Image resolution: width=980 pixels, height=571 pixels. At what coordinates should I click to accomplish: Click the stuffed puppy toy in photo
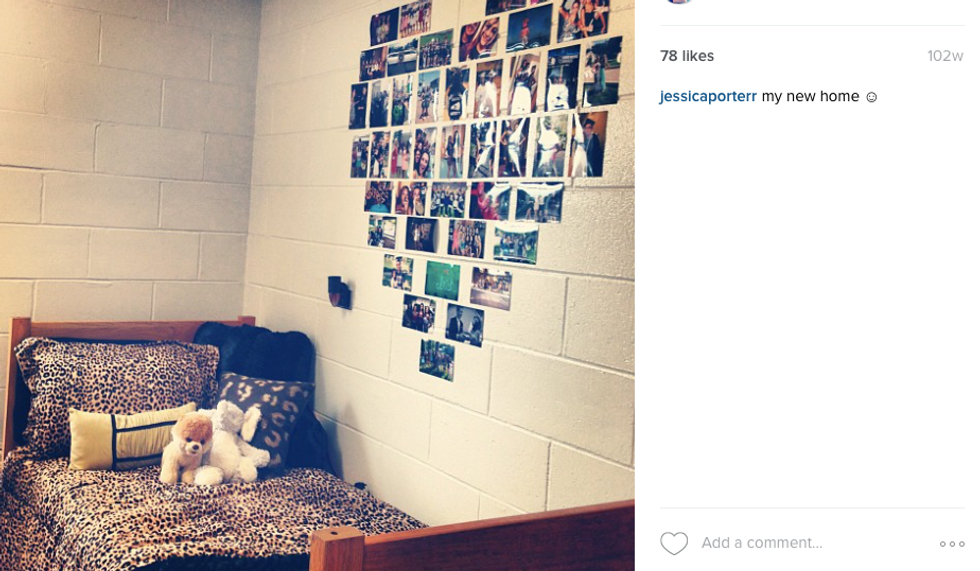[188, 448]
